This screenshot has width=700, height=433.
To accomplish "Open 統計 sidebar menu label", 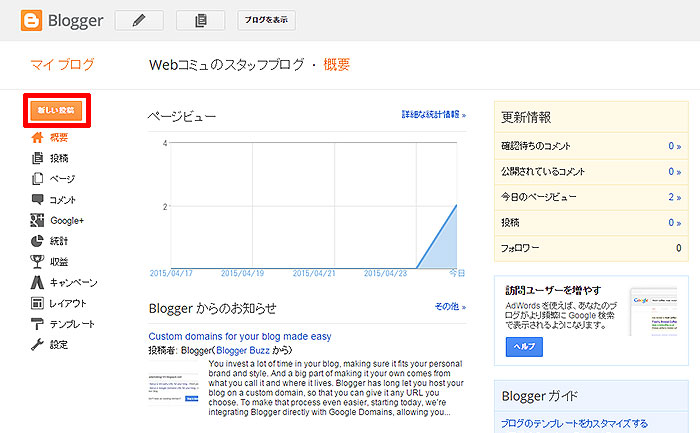I will coord(58,241).
